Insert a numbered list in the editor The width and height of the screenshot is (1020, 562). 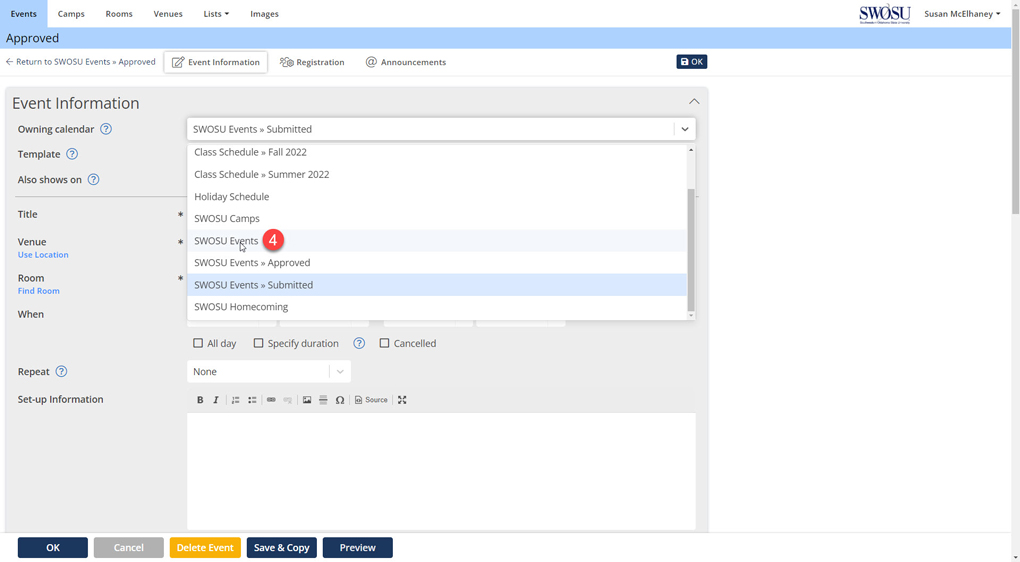click(235, 400)
